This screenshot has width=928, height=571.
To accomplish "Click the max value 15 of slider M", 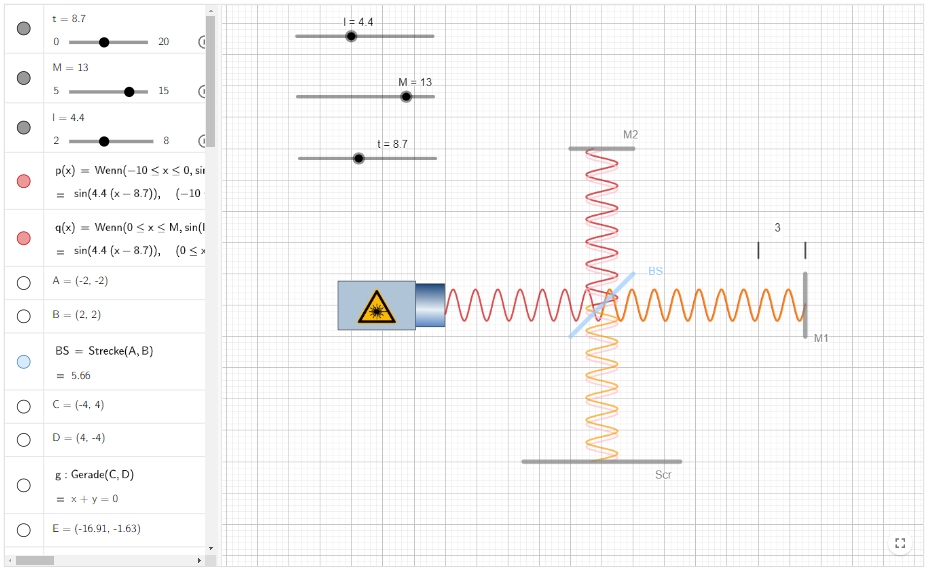I will coord(164,91).
